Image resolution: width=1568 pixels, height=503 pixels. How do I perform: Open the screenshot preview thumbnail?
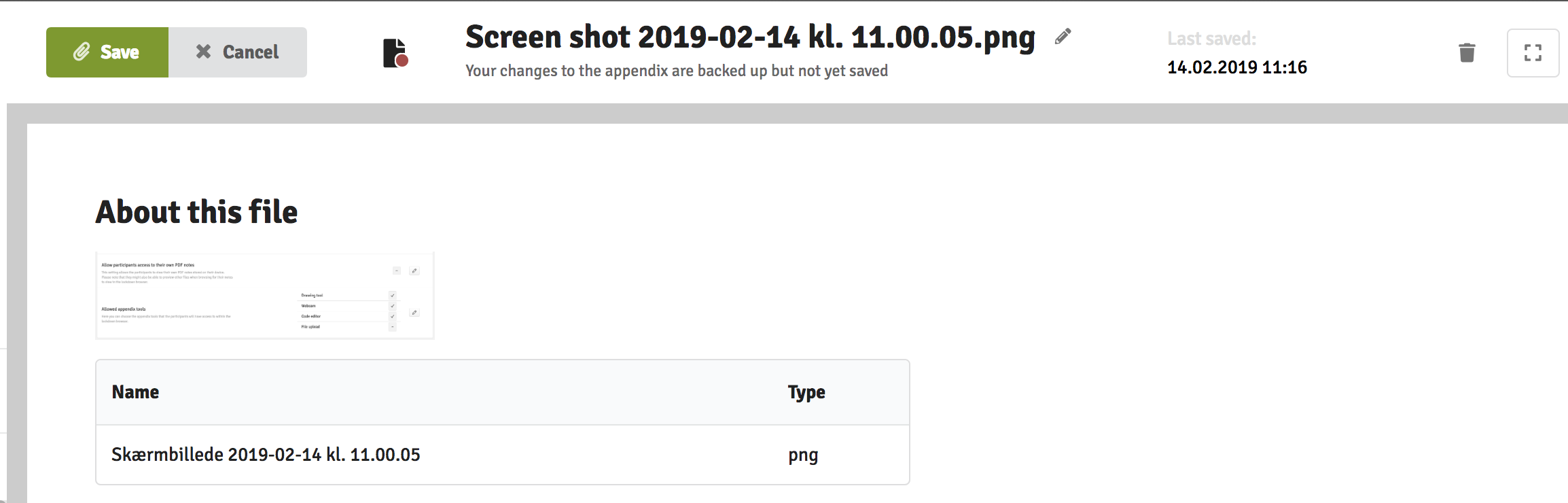click(265, 295)
